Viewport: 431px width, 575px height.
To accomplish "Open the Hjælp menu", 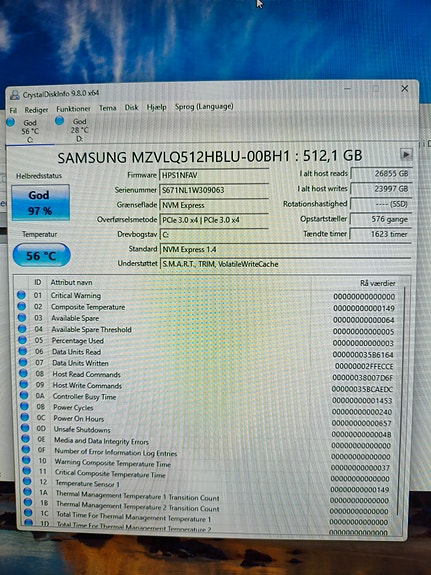I will pyautogui.click(x=157, y=107).
